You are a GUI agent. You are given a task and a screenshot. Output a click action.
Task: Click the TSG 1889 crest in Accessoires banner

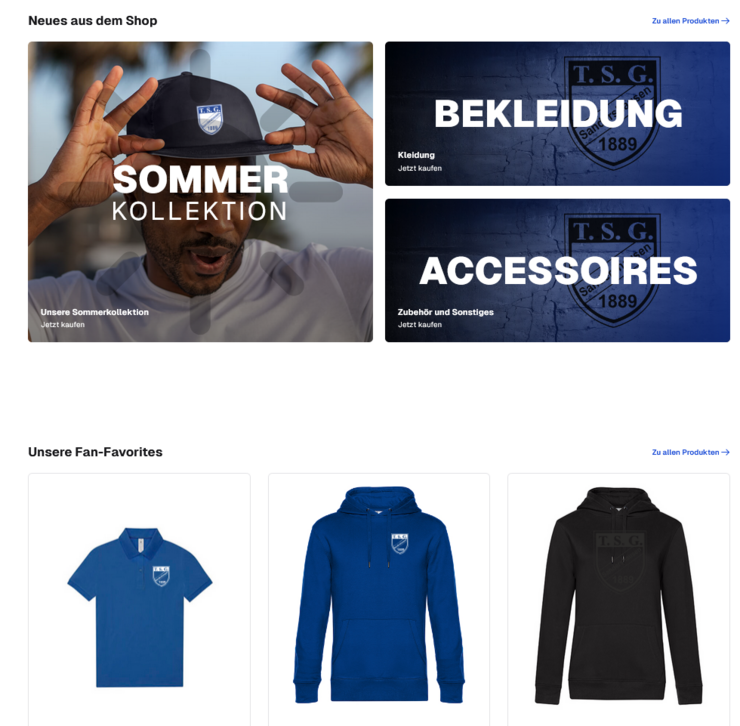tap(613, 270)
